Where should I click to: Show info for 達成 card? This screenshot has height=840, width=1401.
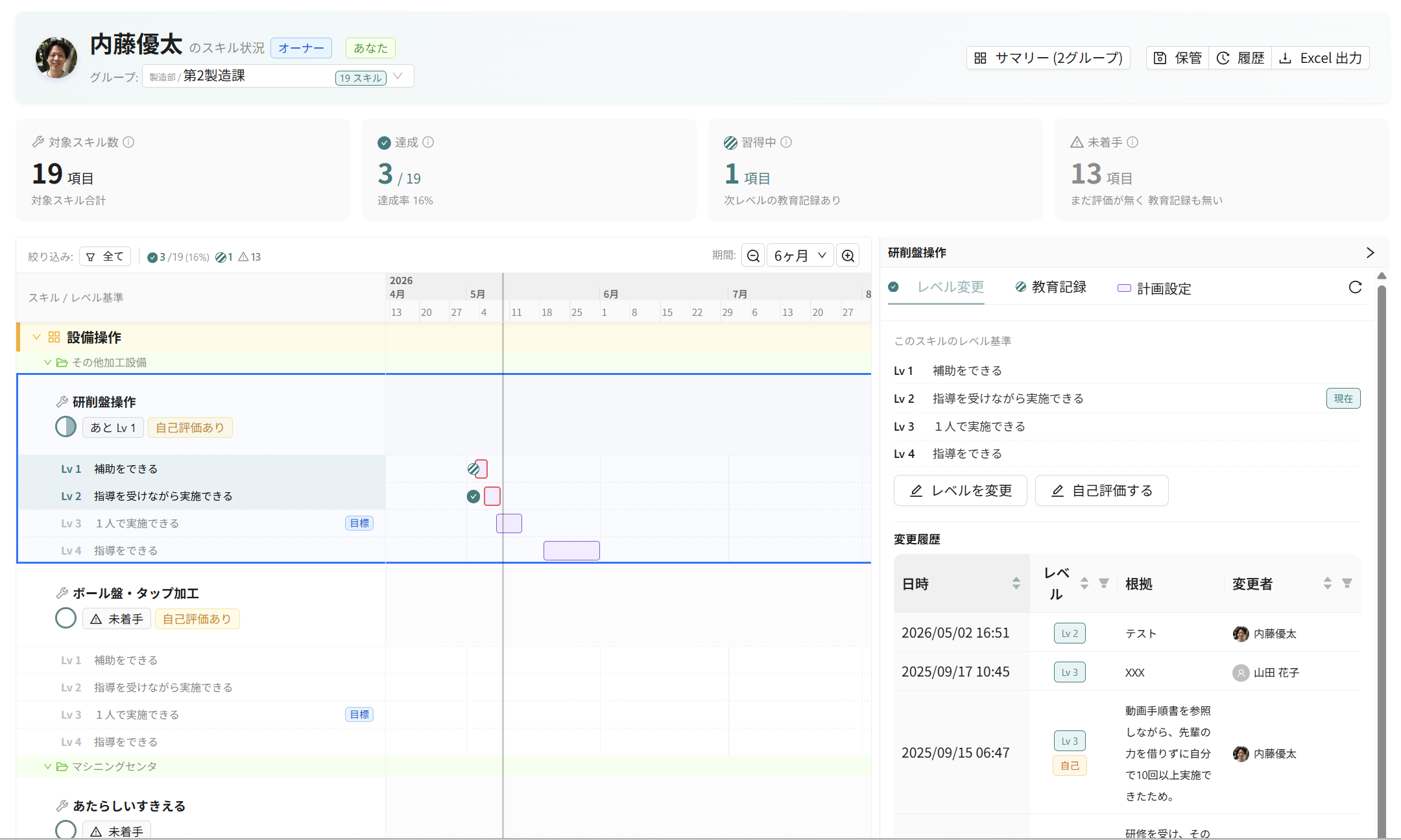[428, 142]
